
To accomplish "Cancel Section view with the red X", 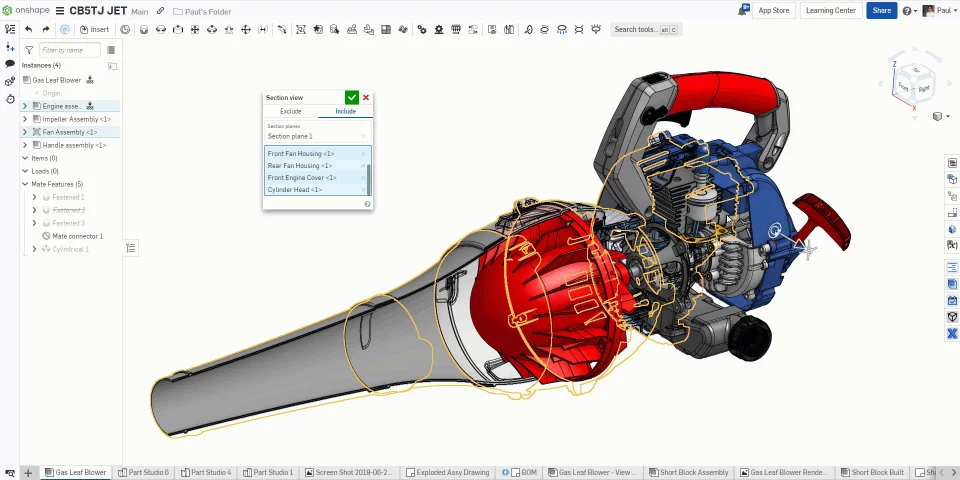I will coord(366,97).
